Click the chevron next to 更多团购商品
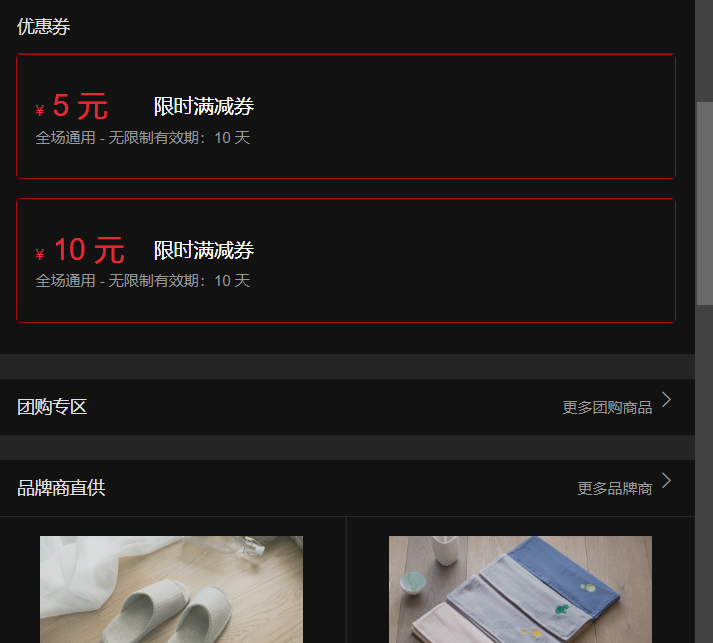The height and width of the screenshot is (643, 713). [x=666, y=400]
